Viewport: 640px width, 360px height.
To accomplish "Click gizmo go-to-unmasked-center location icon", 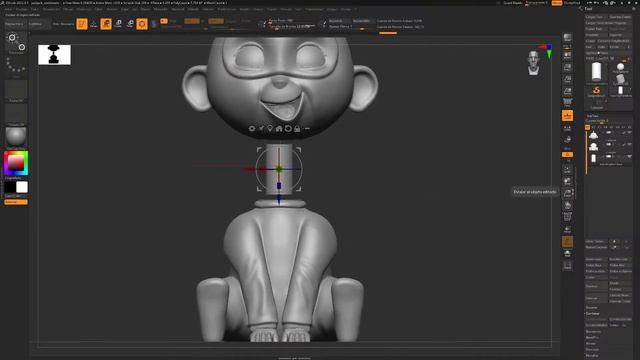I will click(x=270, y=129).
